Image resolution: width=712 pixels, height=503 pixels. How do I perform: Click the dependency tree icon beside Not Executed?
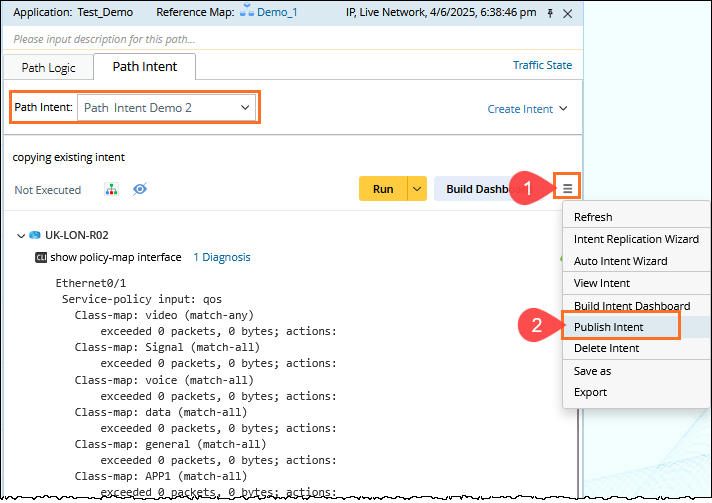coord(111,189)
